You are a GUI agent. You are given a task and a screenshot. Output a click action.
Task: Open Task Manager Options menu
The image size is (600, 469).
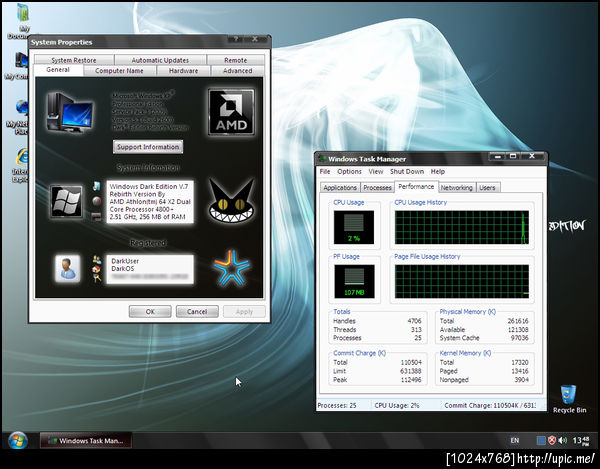coord(349,171)
